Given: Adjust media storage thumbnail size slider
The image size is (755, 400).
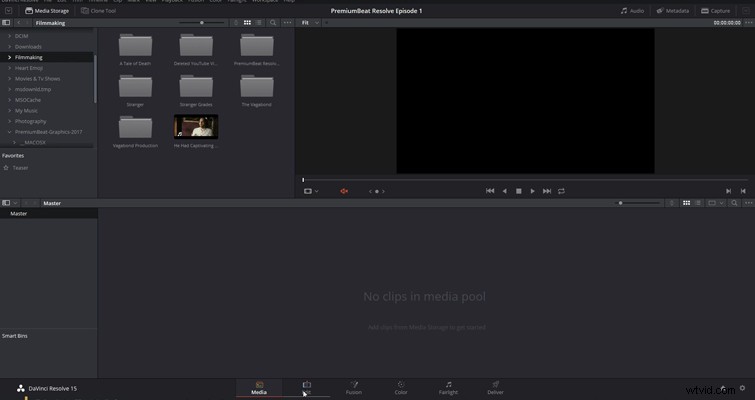Looking at the screenshot, I should pyautogui.click(x=202, y=23).
